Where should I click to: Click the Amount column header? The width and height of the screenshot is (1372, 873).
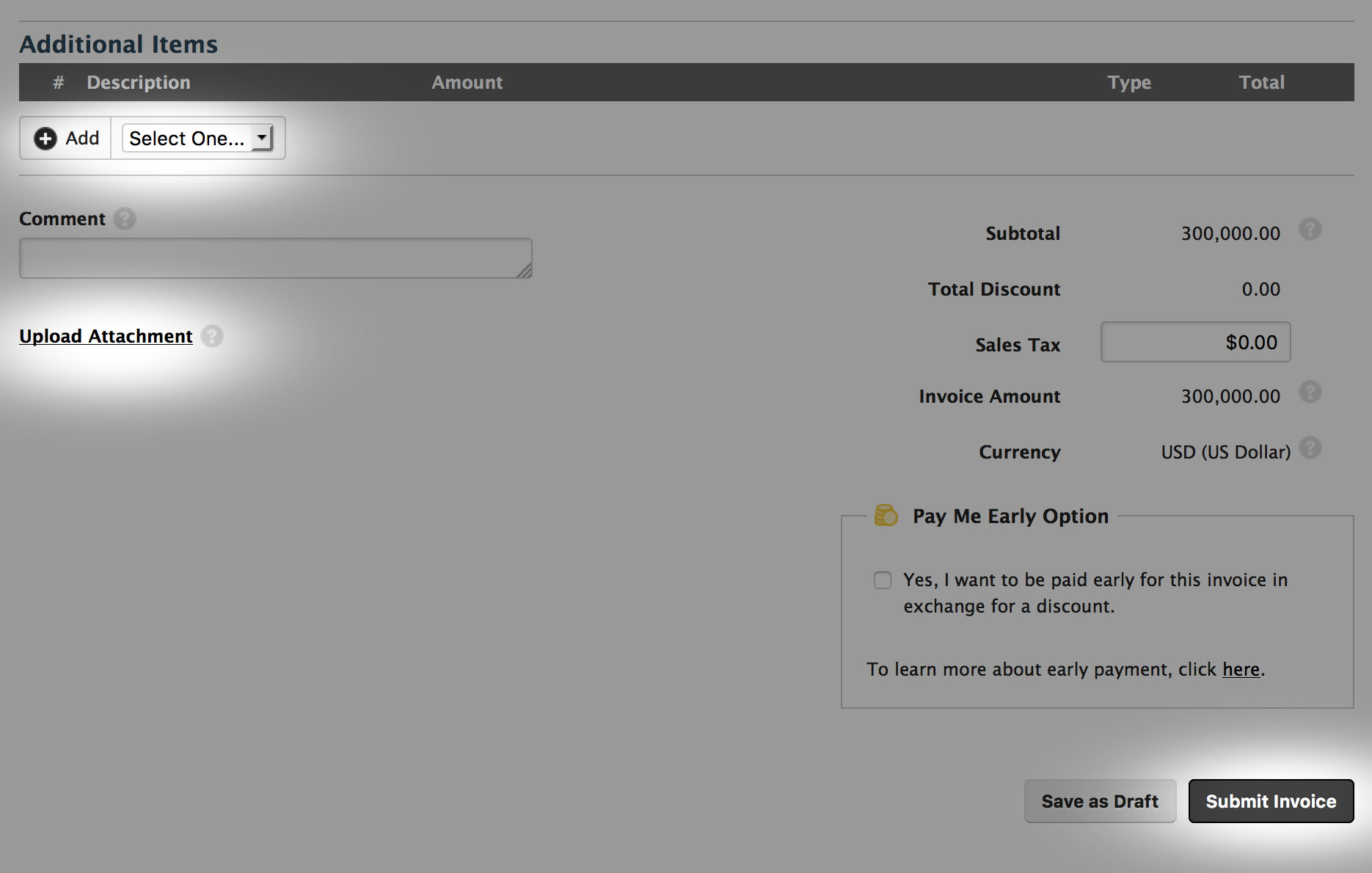pyautogui.click(x=467, y=82)
